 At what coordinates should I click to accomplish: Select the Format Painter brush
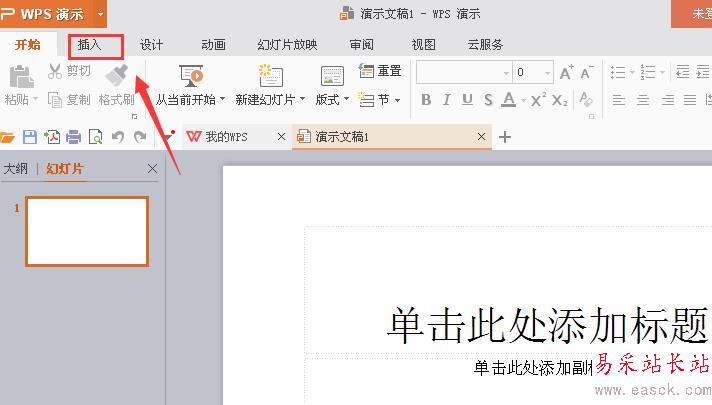116,75
